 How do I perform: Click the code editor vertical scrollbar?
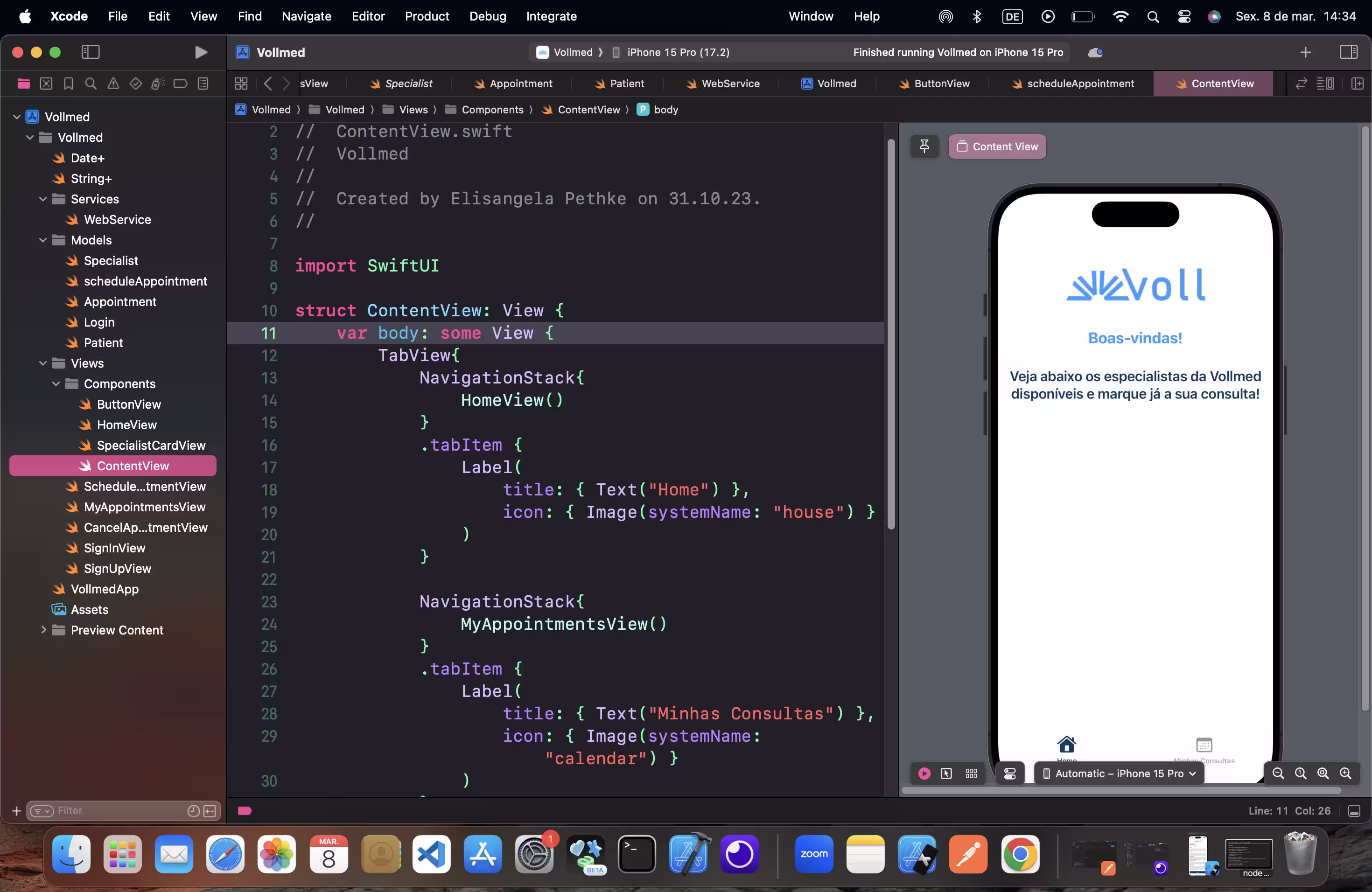[891, 334]
